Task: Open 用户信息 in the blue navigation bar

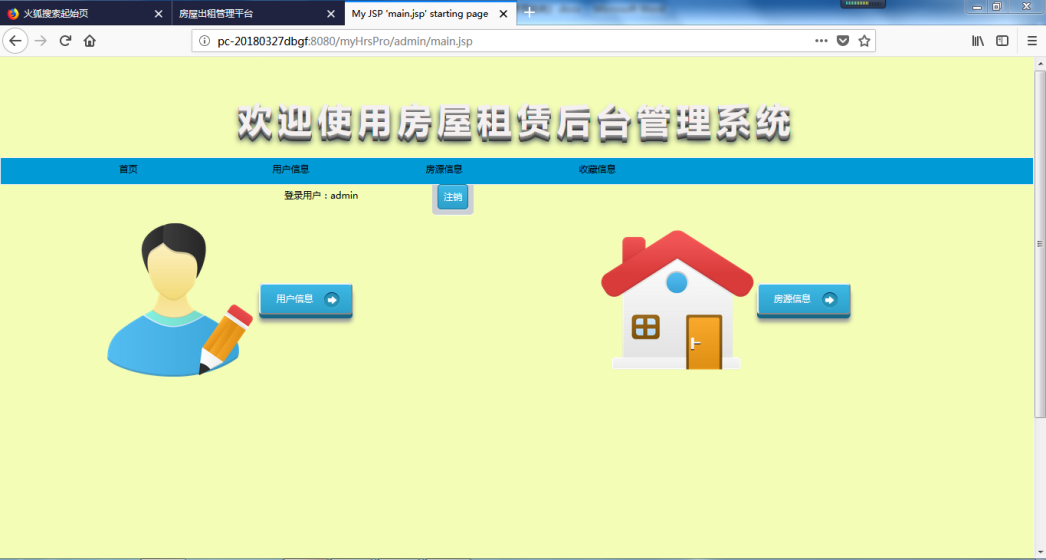Action: click(290, 170)
